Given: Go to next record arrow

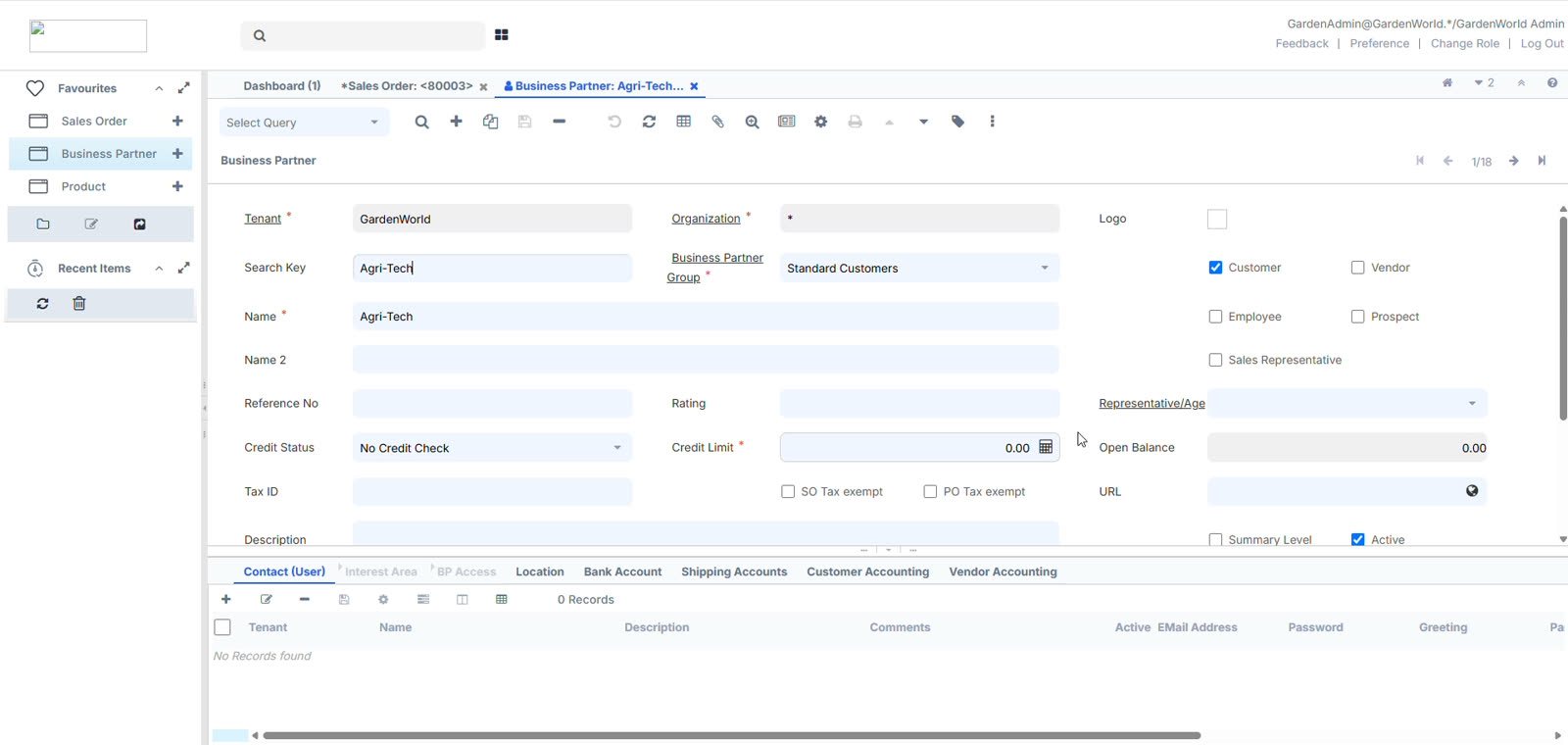Looking at the screenshot, I should (1513, 161).
